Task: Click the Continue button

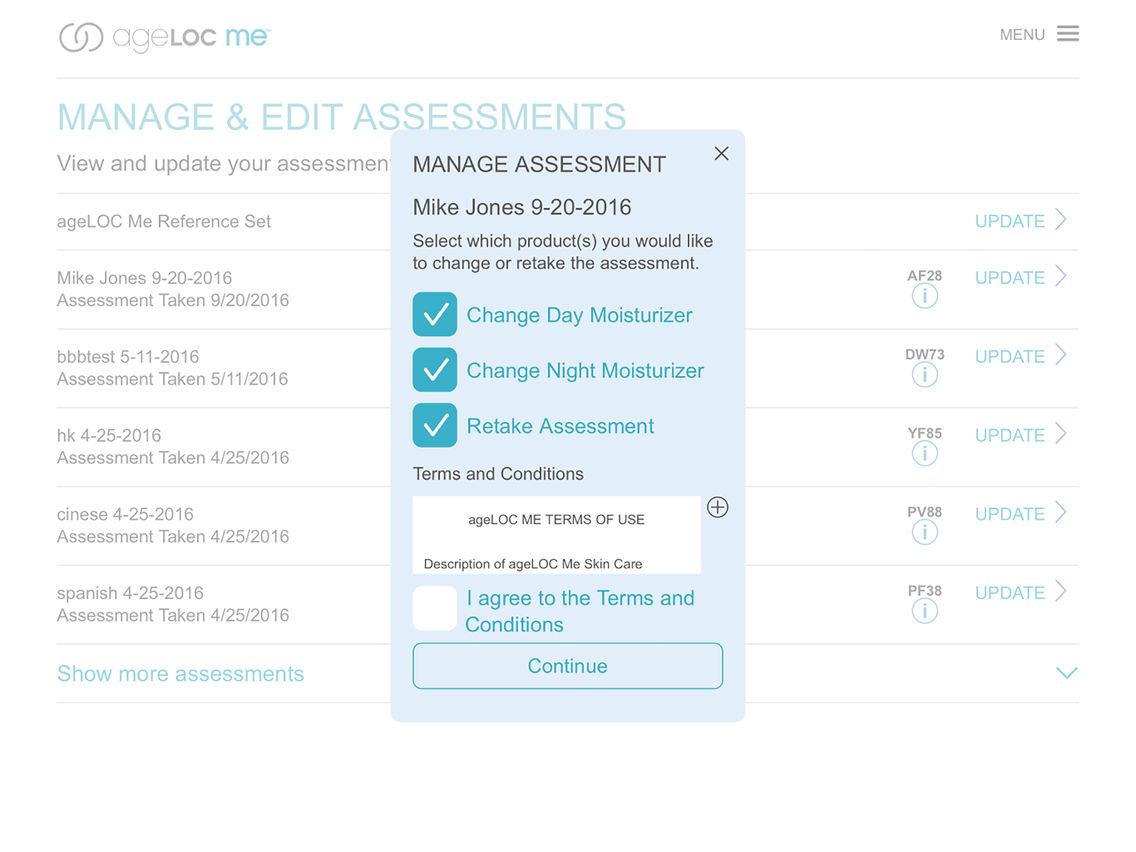Action: pyautogui.click(x=567, y=666)
